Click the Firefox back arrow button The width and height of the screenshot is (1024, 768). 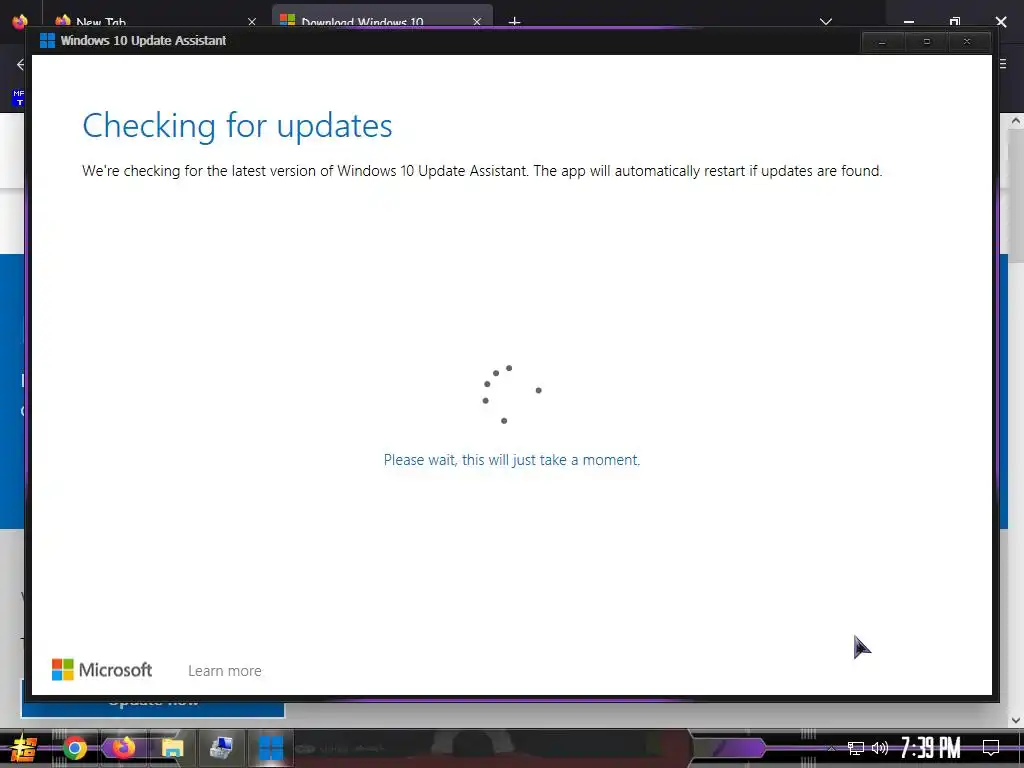[x=20, y=64]
